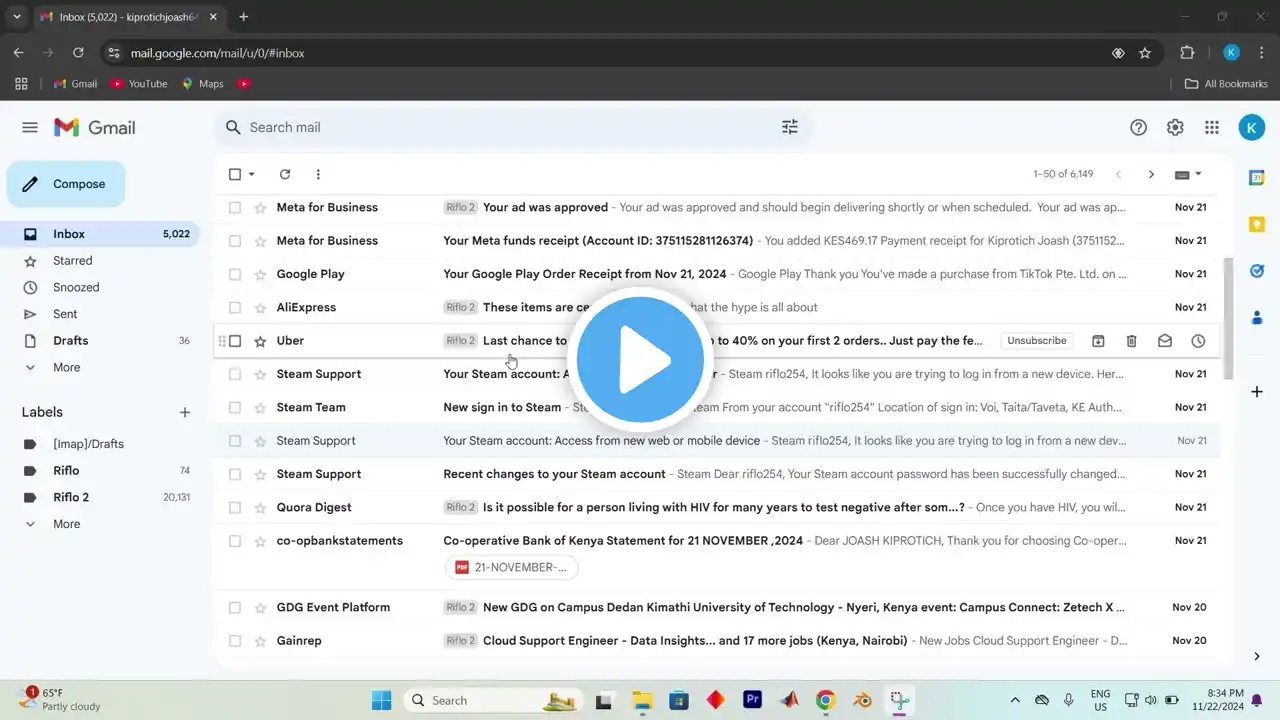Star the Google Play email
This screenshot has height=720, width=1280.
[x=260, y=274]
